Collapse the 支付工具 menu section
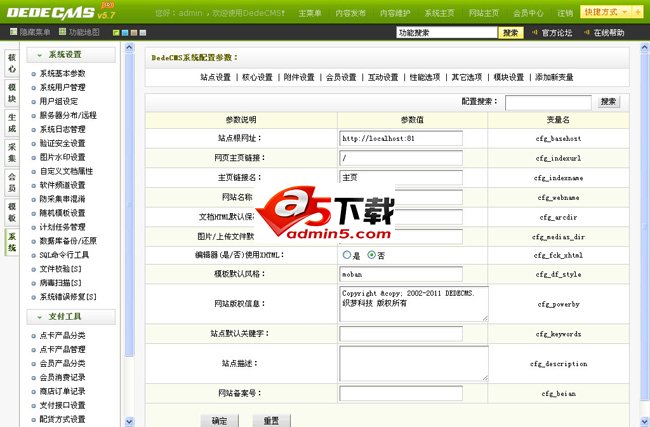Image resolution: width=650 pixels, height=427 pixels. point(71,317)
